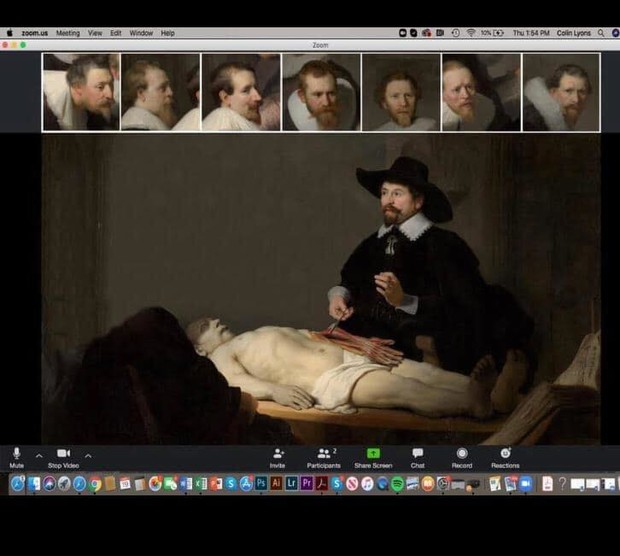This screenshot has height=556, width=620.
Task: Open Lightroom from the dock
Action: click(291, 483)
